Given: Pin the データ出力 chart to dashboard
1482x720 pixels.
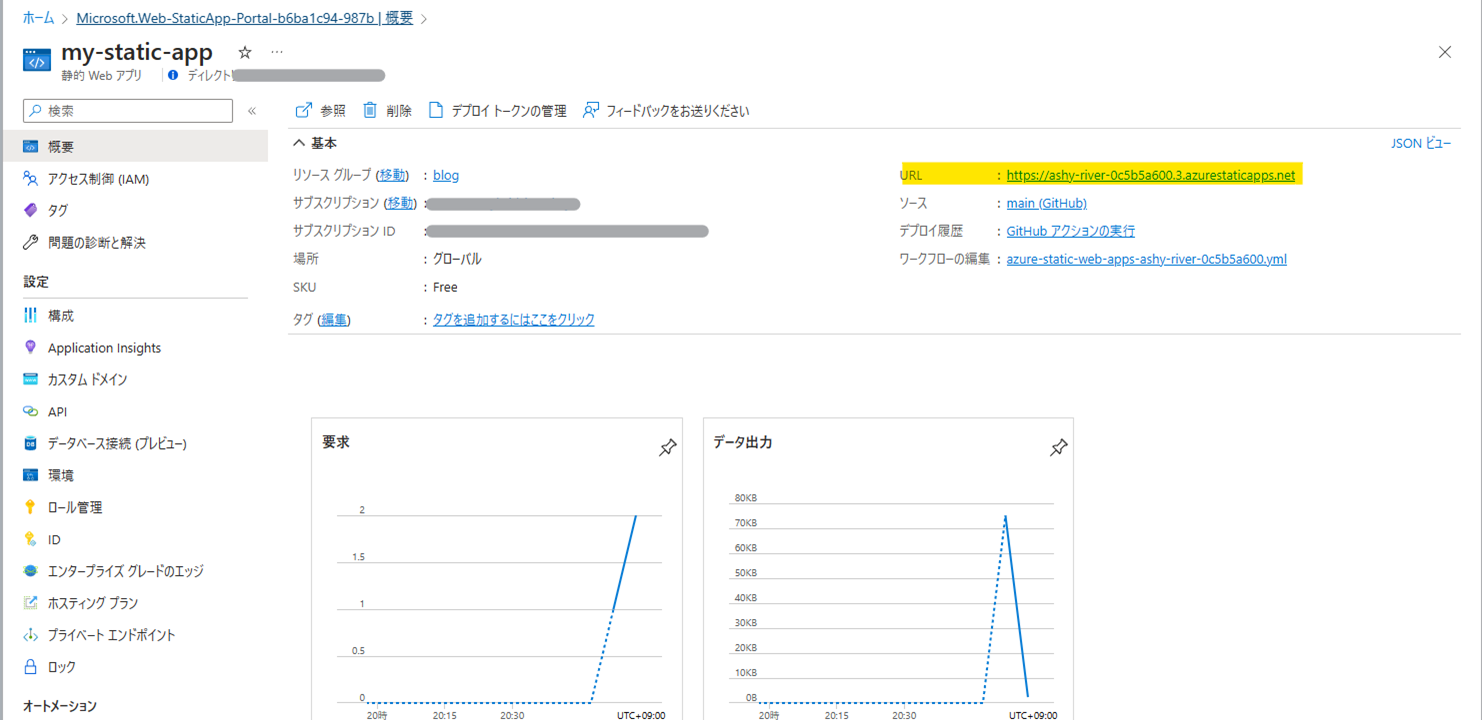Looking at the screenshot, I should pos(1058,449).
